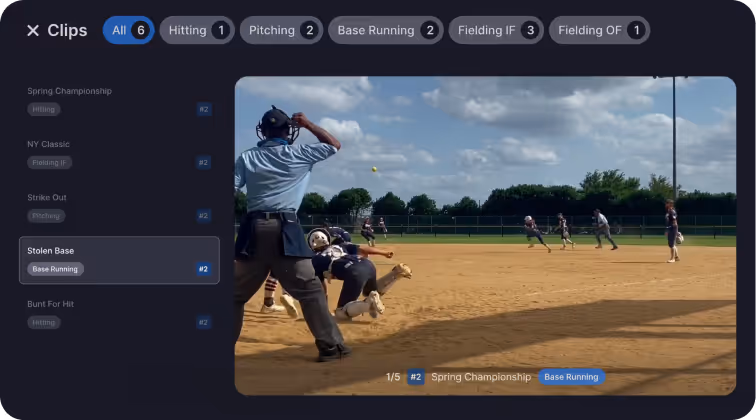Select the Stolen Base clip row
Screen dimensions: 756x420
click(119, 260)
